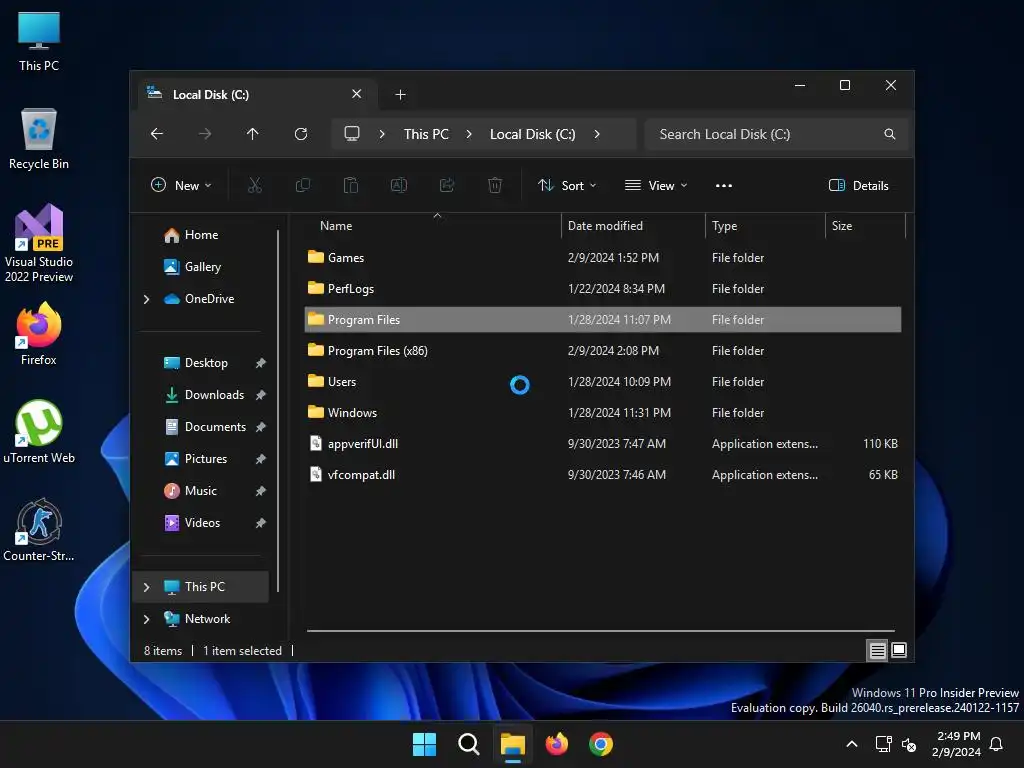Viewport: 1024px width, 768px height.
Task: Sort by Name column header
Action: click(432, 226)
